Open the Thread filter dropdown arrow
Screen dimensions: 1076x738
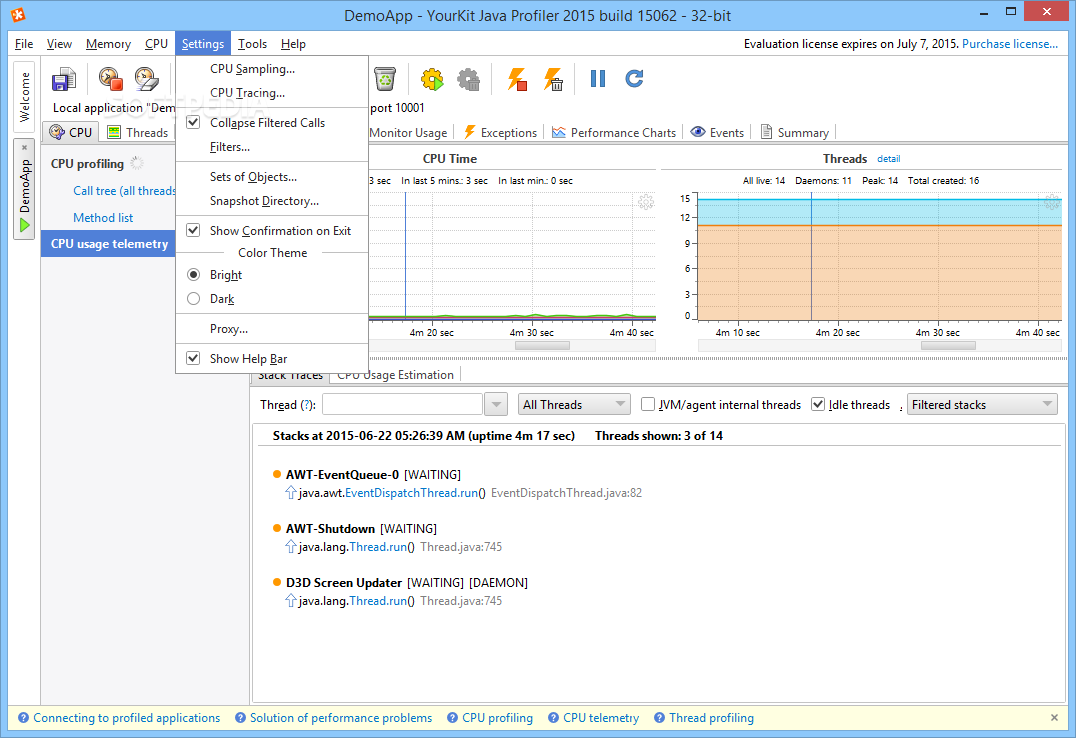[495, 404]
